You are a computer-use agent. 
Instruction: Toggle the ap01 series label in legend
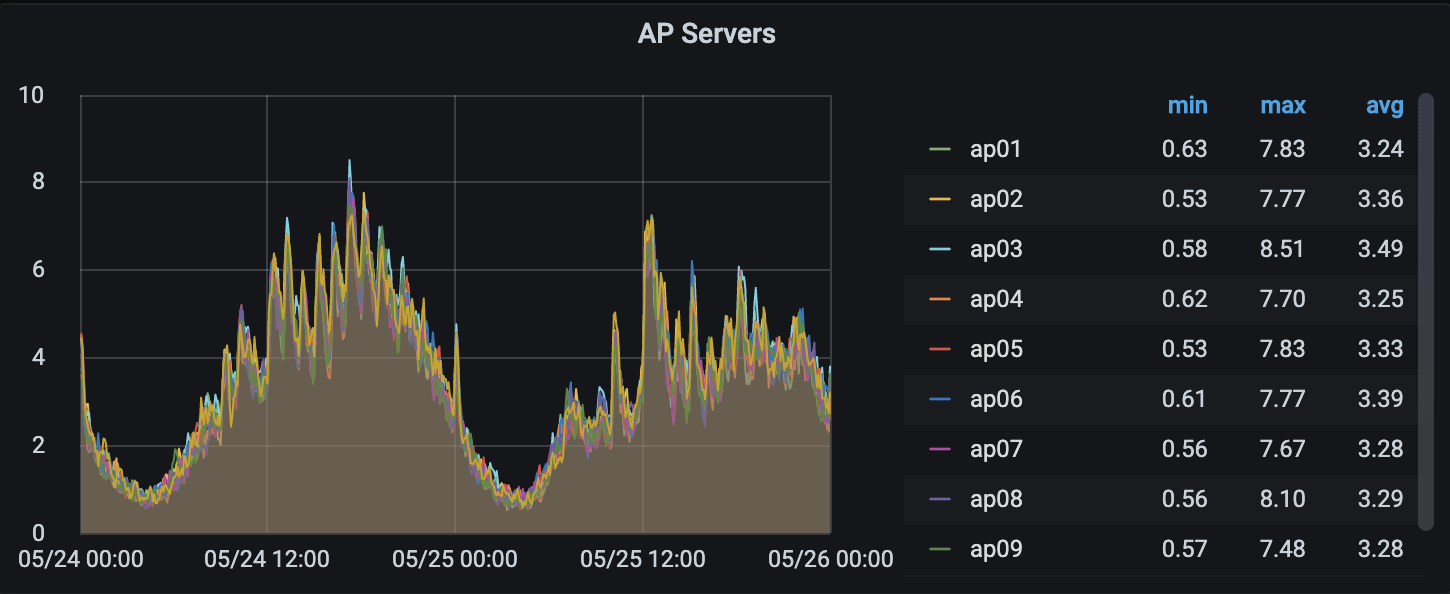(x=995, y=149)
